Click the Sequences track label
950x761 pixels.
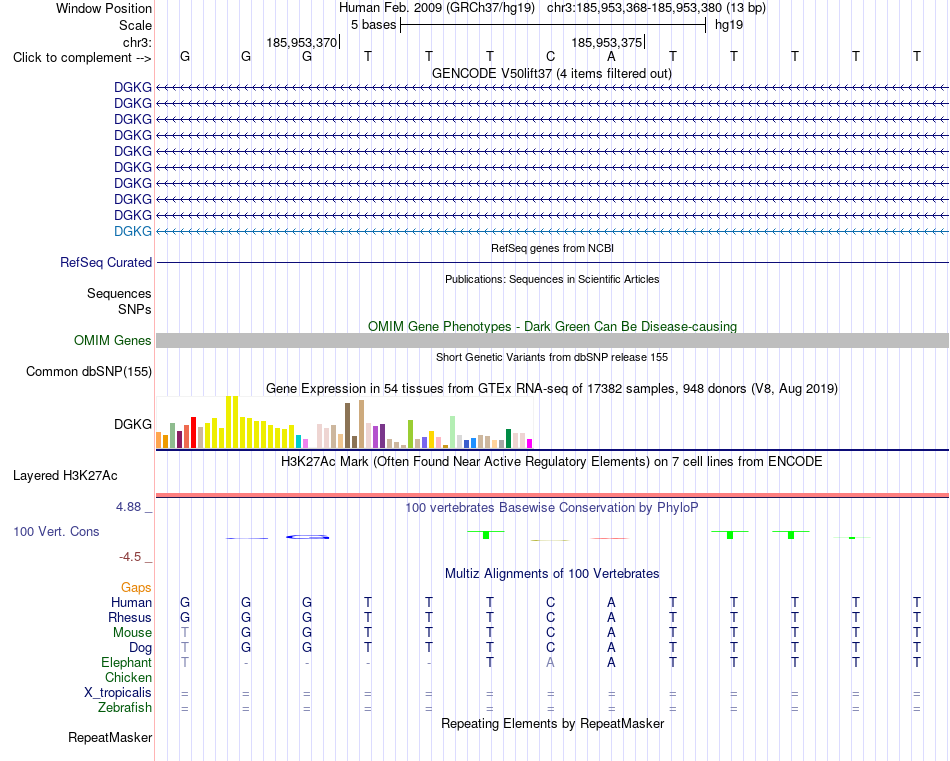pyautogui.click(x=119, y=293)
